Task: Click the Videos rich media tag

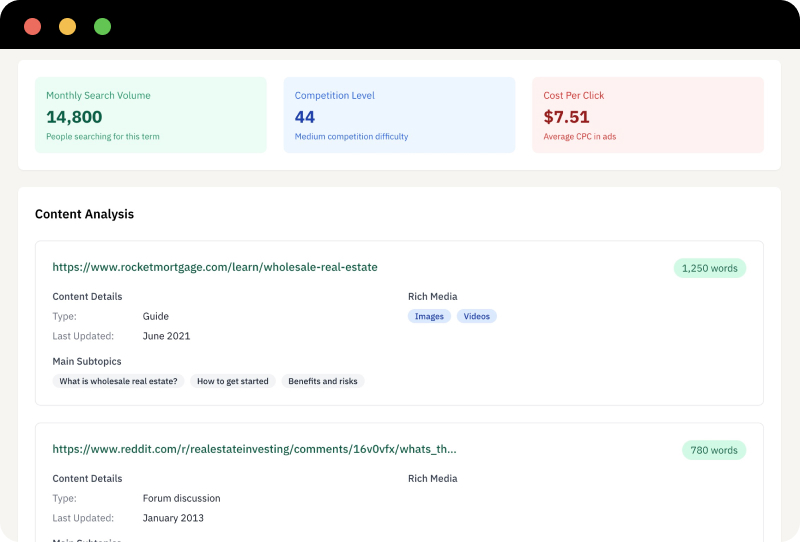Action: click(x=477, y=316)
